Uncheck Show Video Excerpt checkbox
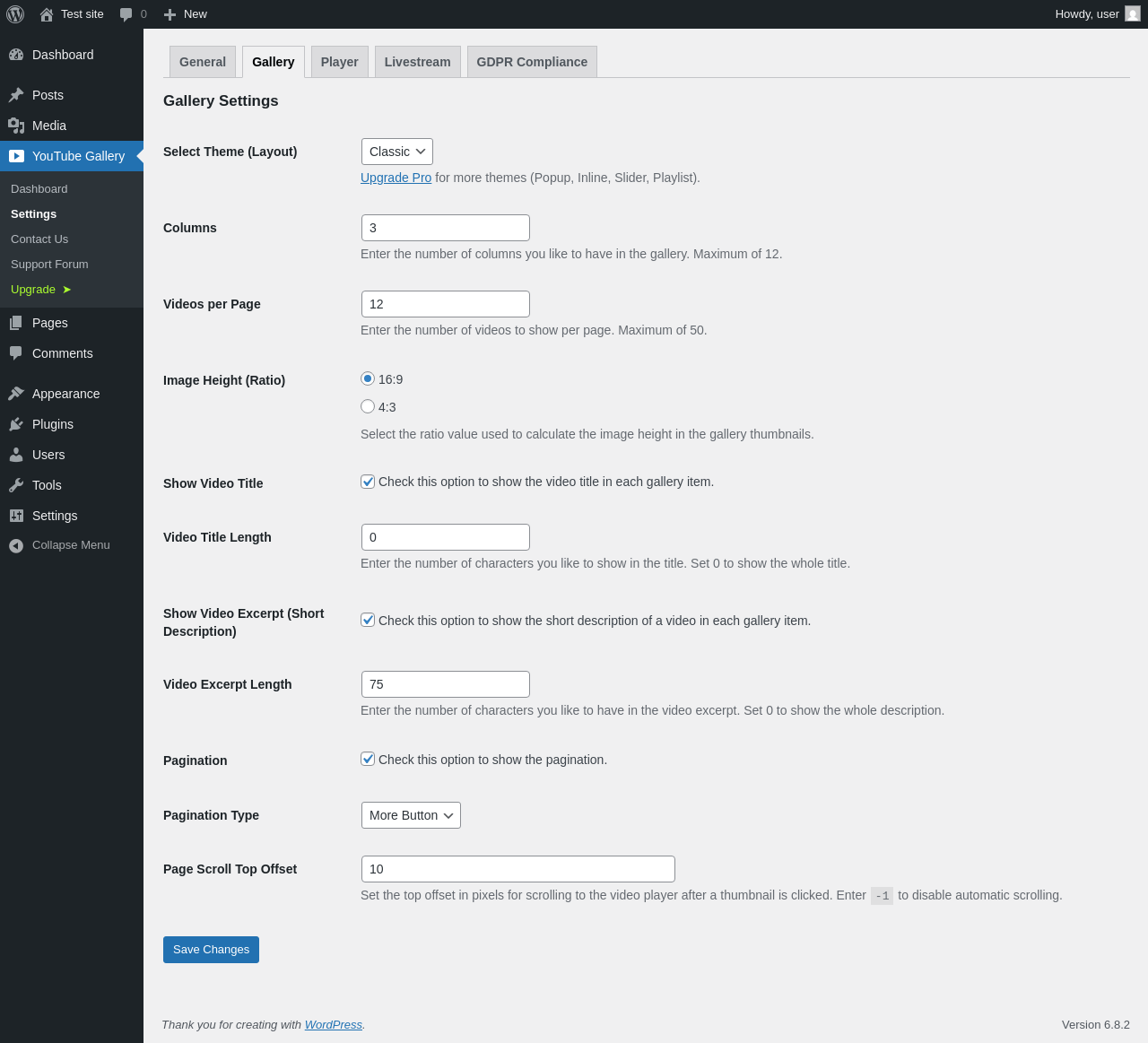The width and height of the screenshot is (1148, 1043). coord(368,620)
